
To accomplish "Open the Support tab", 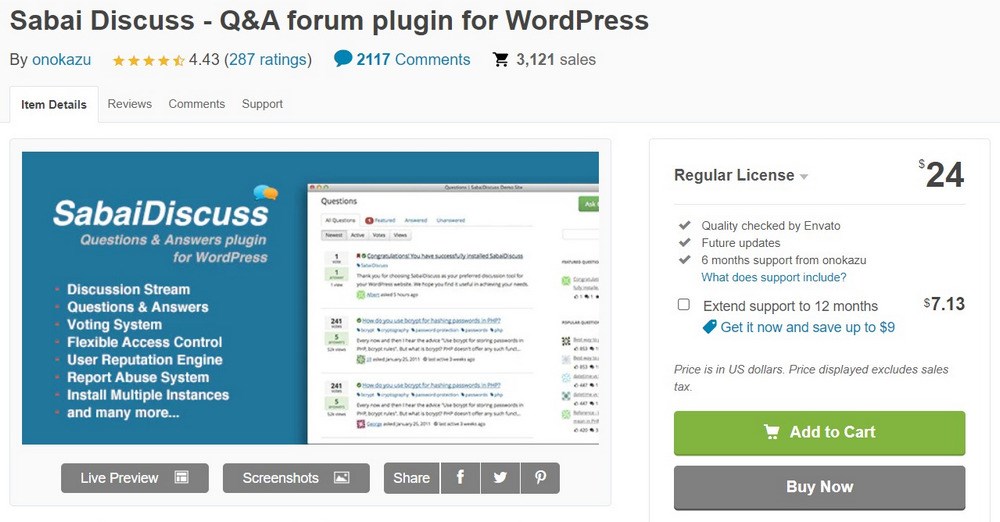I will click(x=262, y=104).
